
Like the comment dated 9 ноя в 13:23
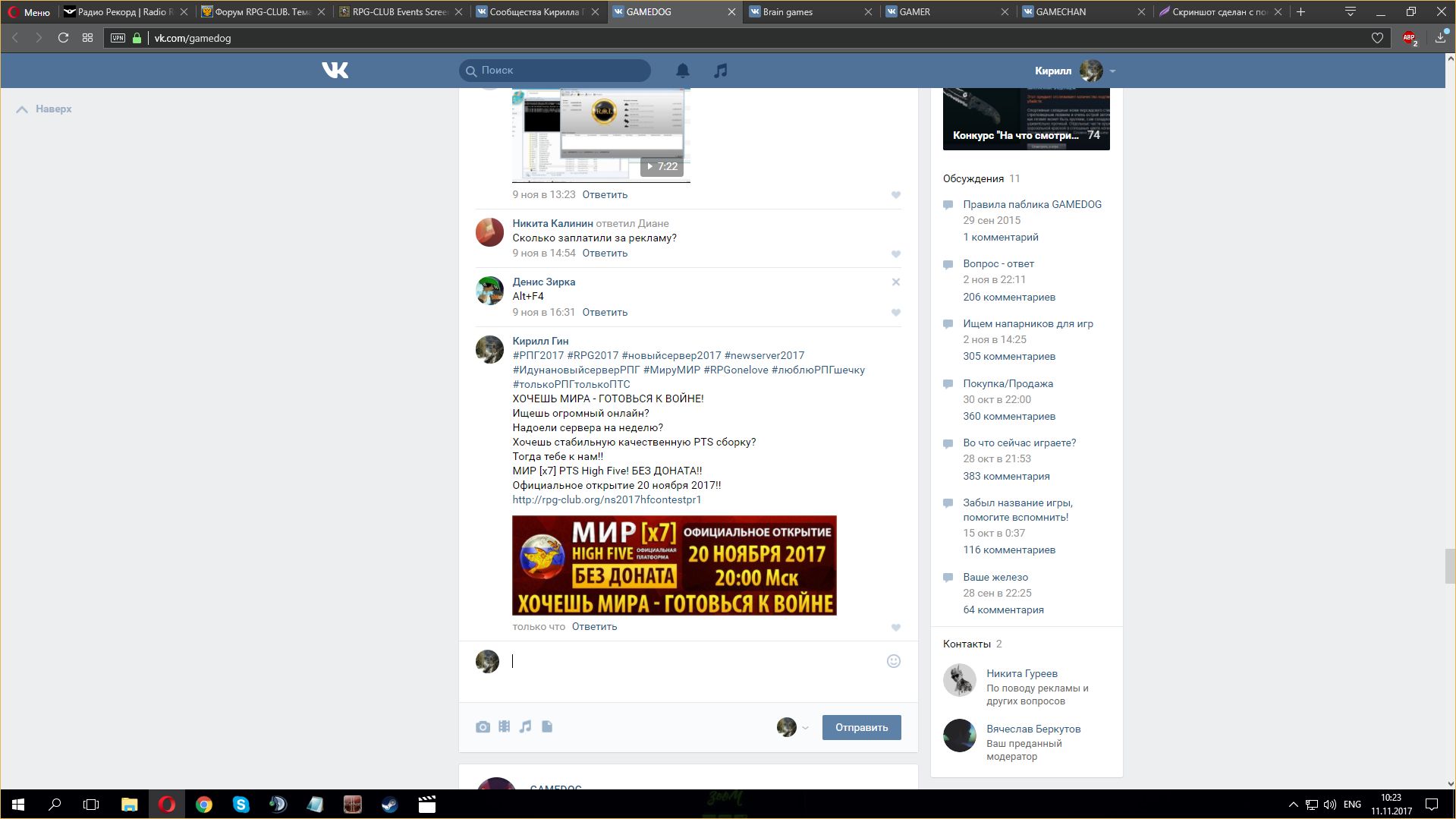click(x=896, y=195)
